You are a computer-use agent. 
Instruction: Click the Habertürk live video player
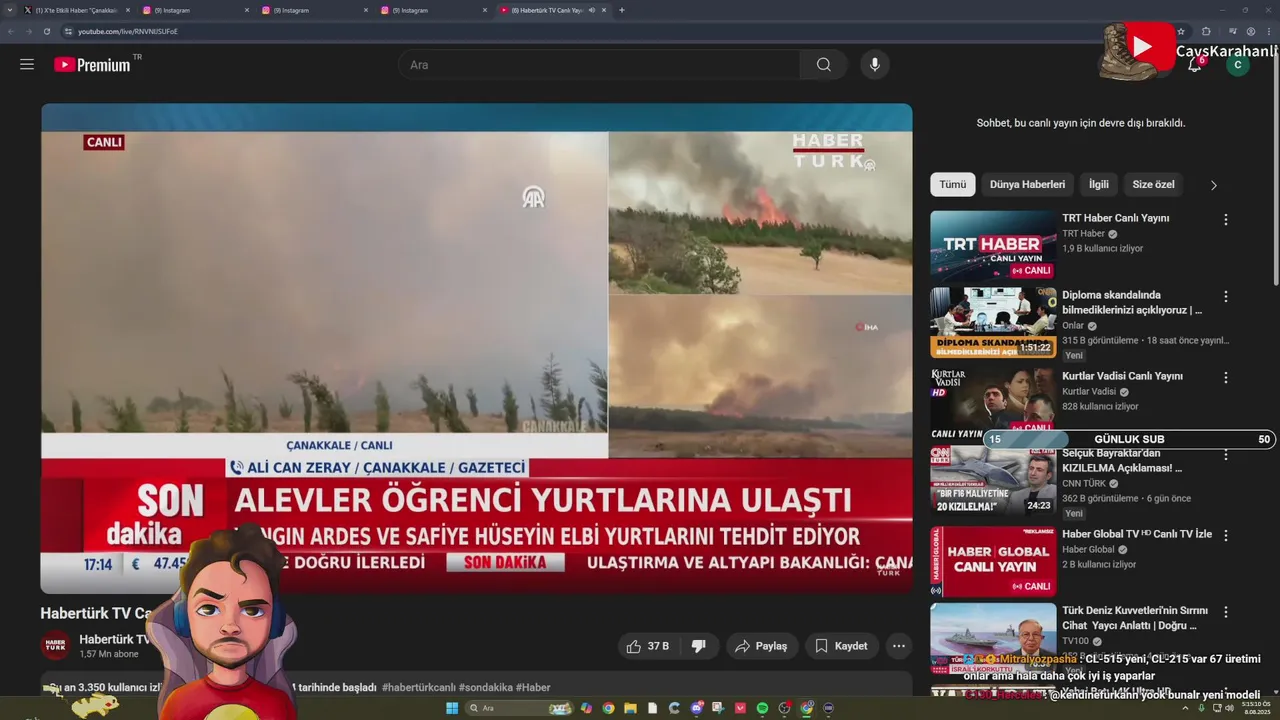pos(476,348)
